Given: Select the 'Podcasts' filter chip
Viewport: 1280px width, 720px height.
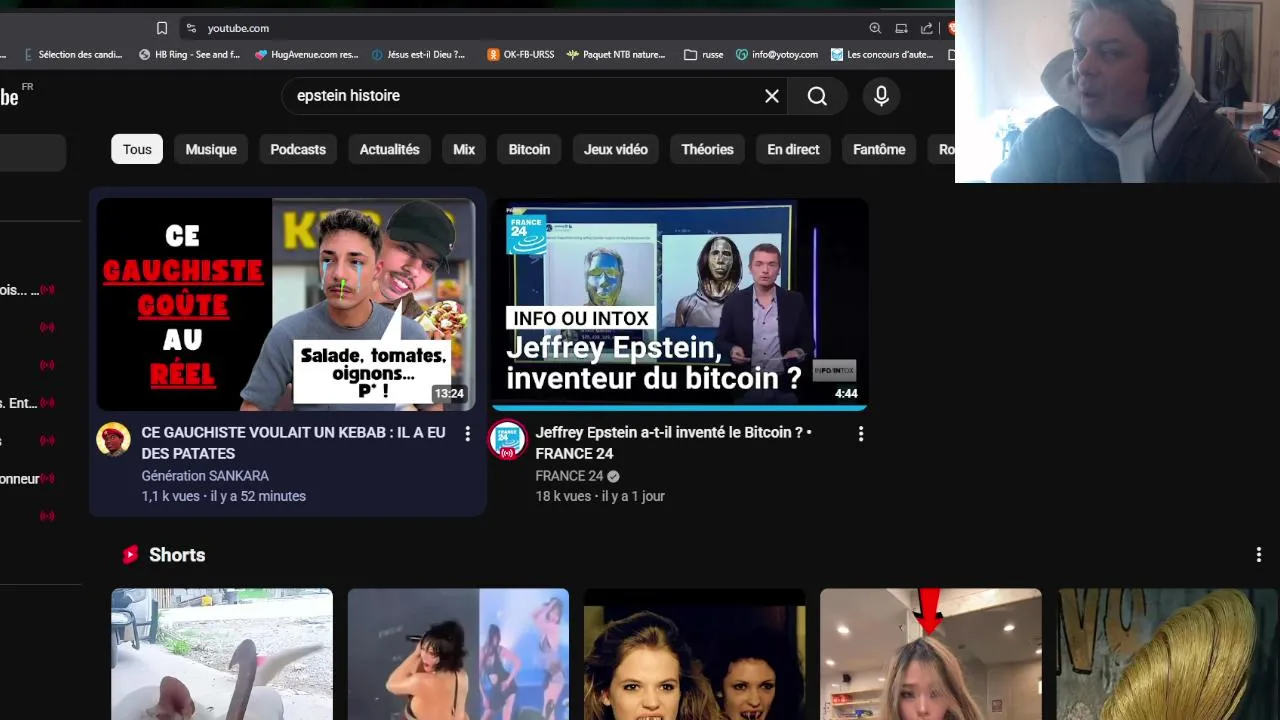Looking at the screenshot, I should [298, 149].
